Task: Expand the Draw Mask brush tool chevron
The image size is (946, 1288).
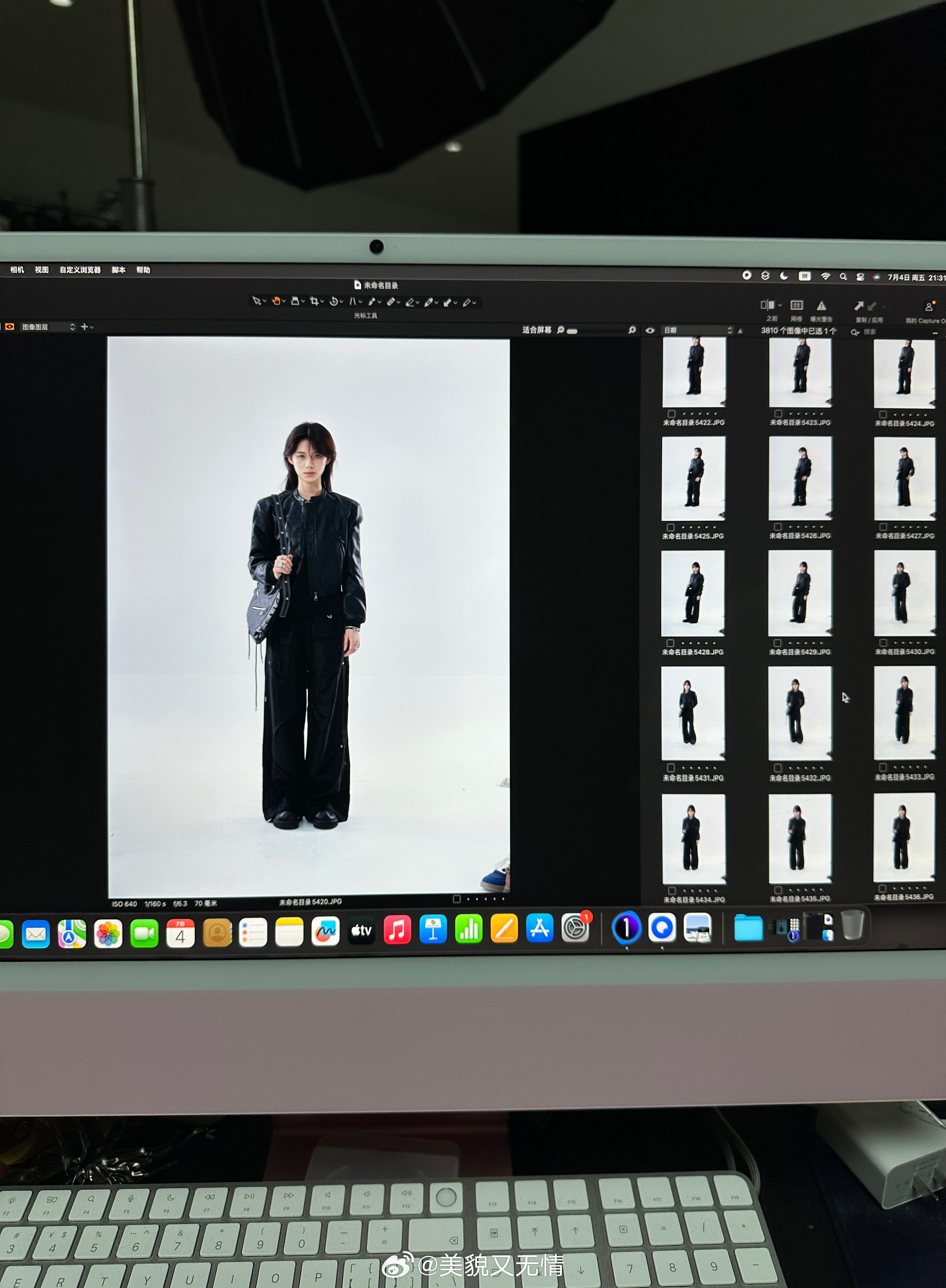Action: point(380,302)
